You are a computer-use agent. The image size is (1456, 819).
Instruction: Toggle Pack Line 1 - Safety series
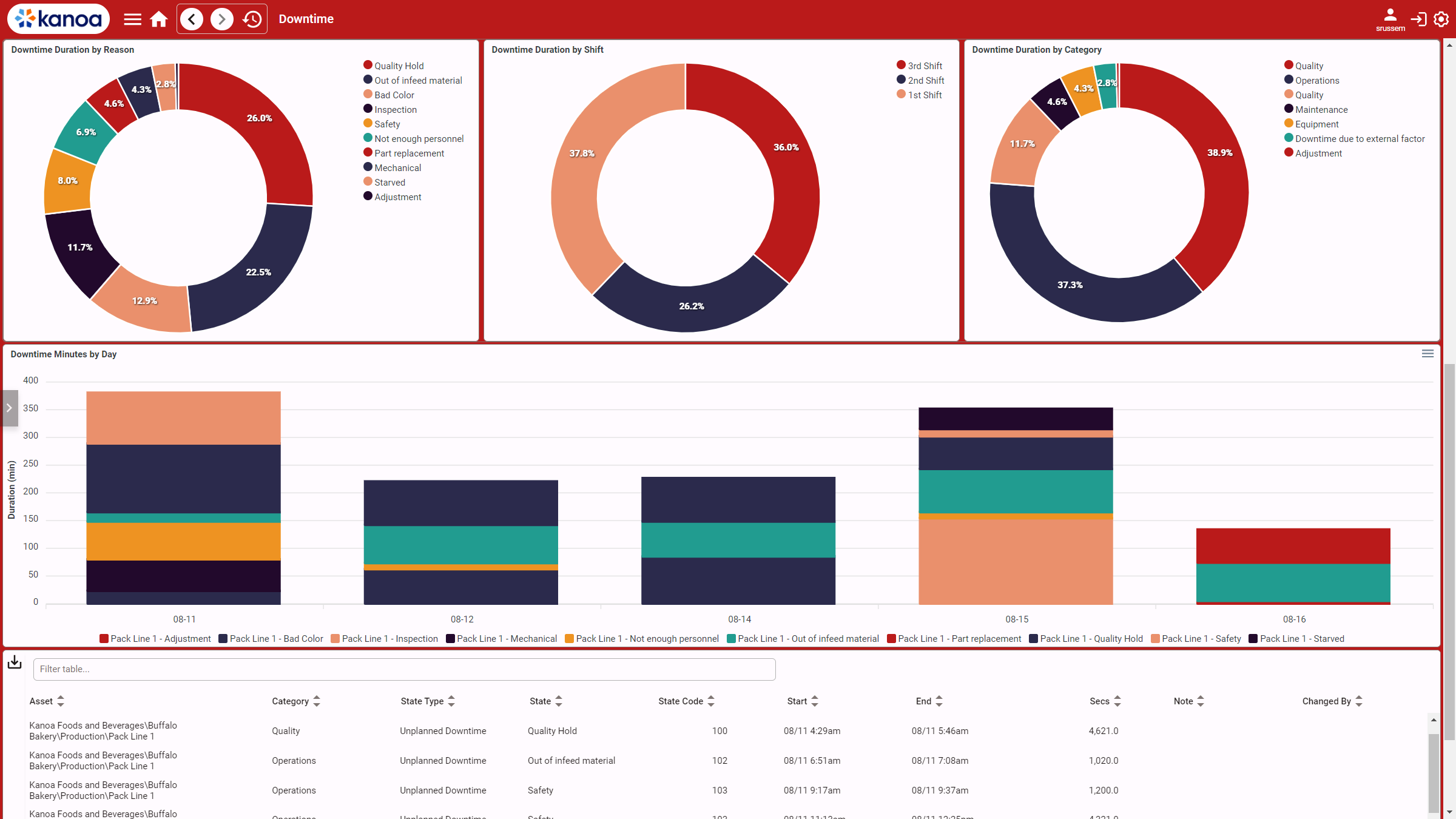click(x=1196, y=638)
